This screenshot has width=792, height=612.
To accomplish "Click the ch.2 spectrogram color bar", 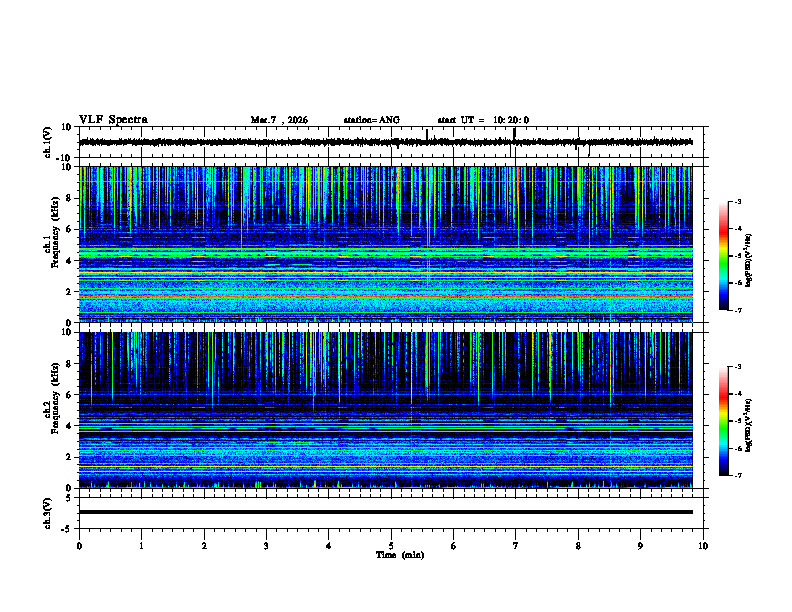I will (723, 421).
